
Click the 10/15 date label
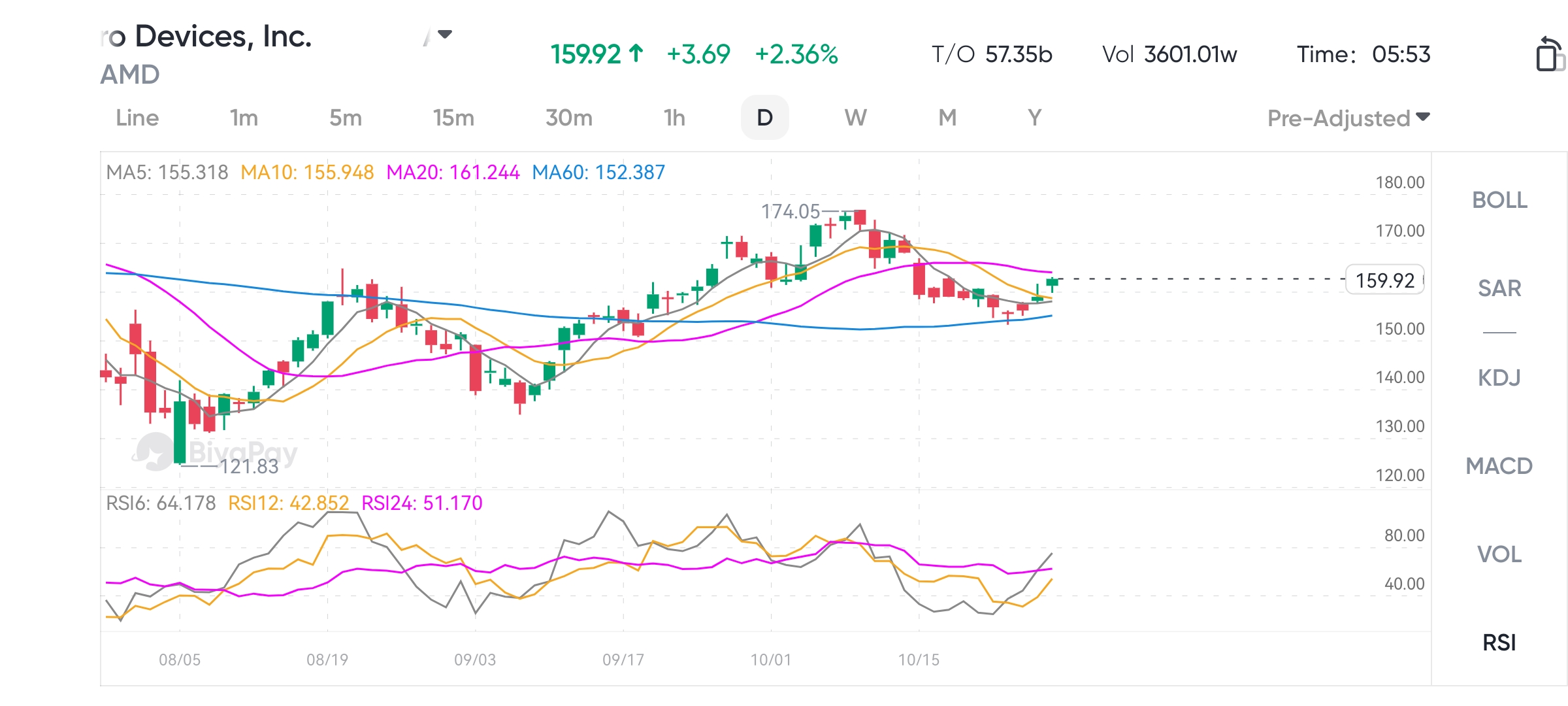click(919, 660)
